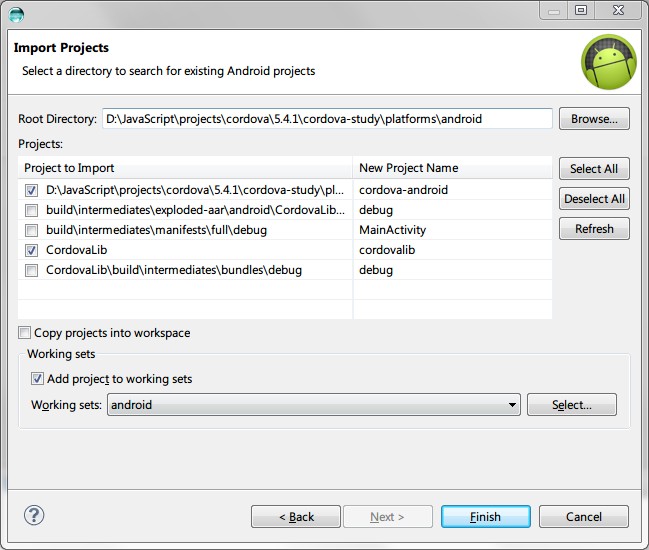
Task: Cancel the import dialog
Action: click(584, 516)
